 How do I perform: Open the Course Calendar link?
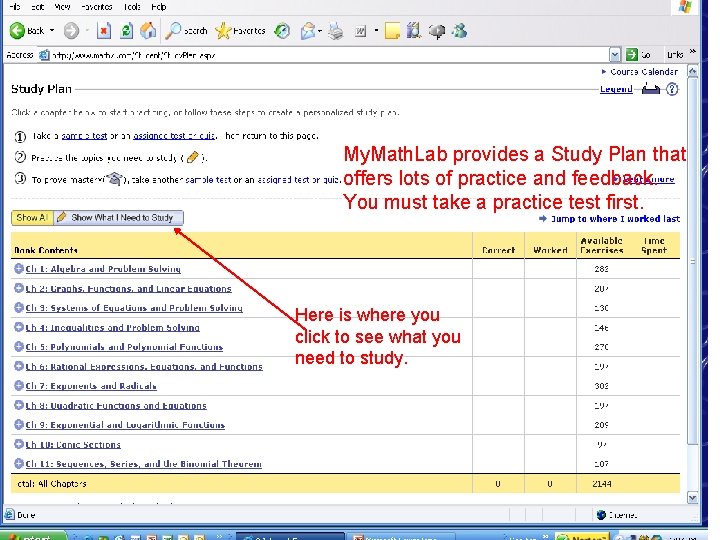(x=644, y=72)
